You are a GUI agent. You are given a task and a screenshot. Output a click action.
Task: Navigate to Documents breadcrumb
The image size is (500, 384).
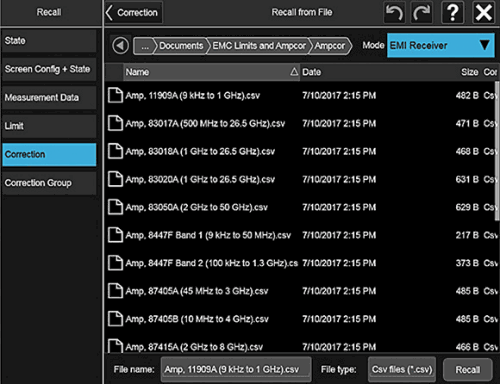[181, 46]
